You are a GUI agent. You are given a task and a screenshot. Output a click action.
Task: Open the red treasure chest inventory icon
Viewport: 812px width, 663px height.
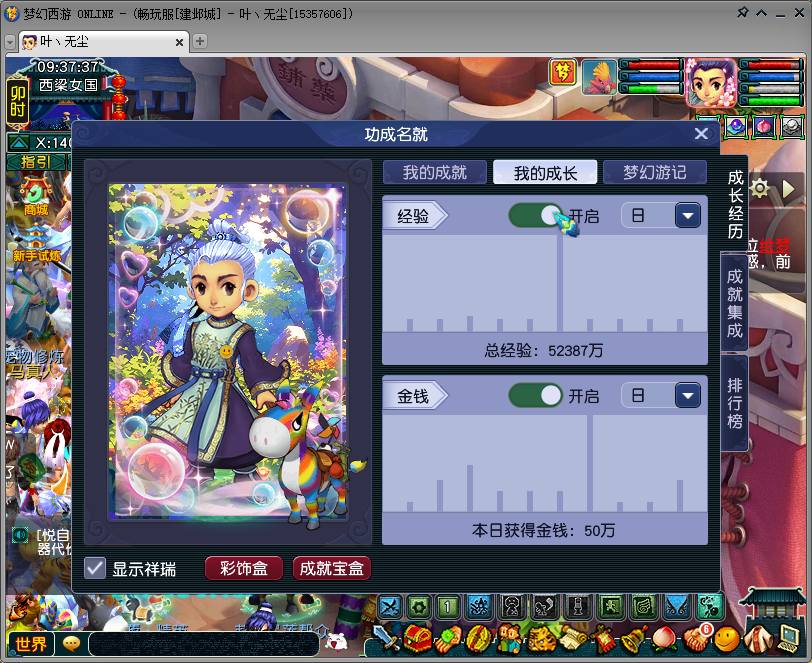click(x=417, y=639)
